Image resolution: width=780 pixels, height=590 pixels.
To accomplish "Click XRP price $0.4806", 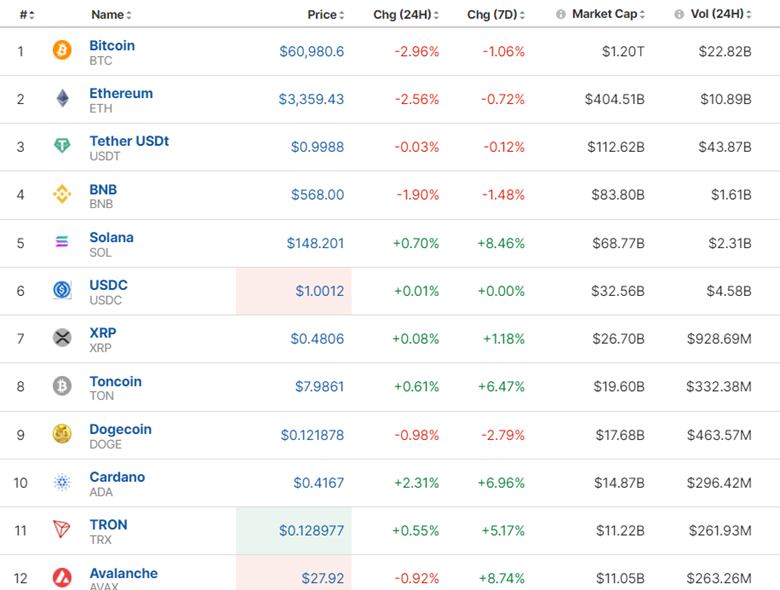I will [x=317, y=339].
